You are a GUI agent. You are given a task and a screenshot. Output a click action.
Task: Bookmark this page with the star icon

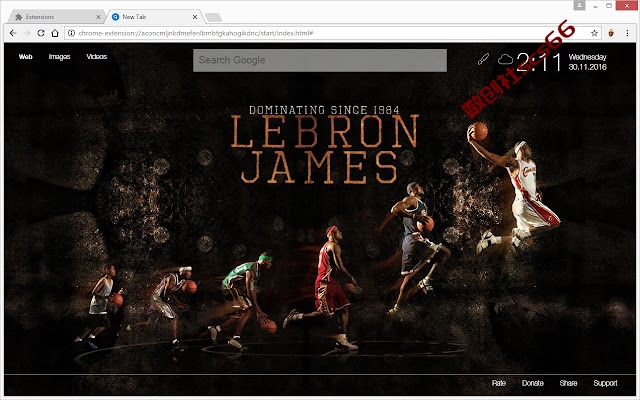pyautogui.click(x=594, y=33)
